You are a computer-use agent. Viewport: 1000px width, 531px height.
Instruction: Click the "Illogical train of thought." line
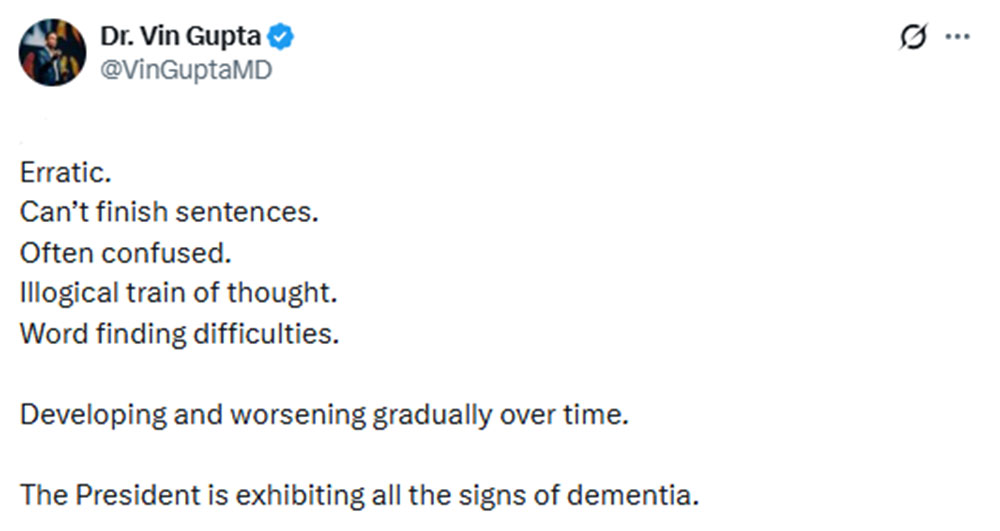[x=175, y=293]
